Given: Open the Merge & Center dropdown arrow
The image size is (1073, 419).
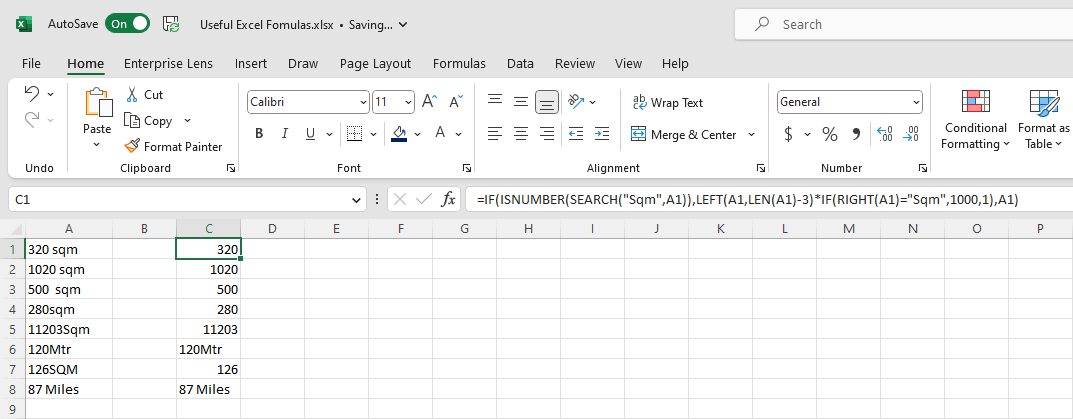Looking at the screenshot, I should (x=751, y=134).
